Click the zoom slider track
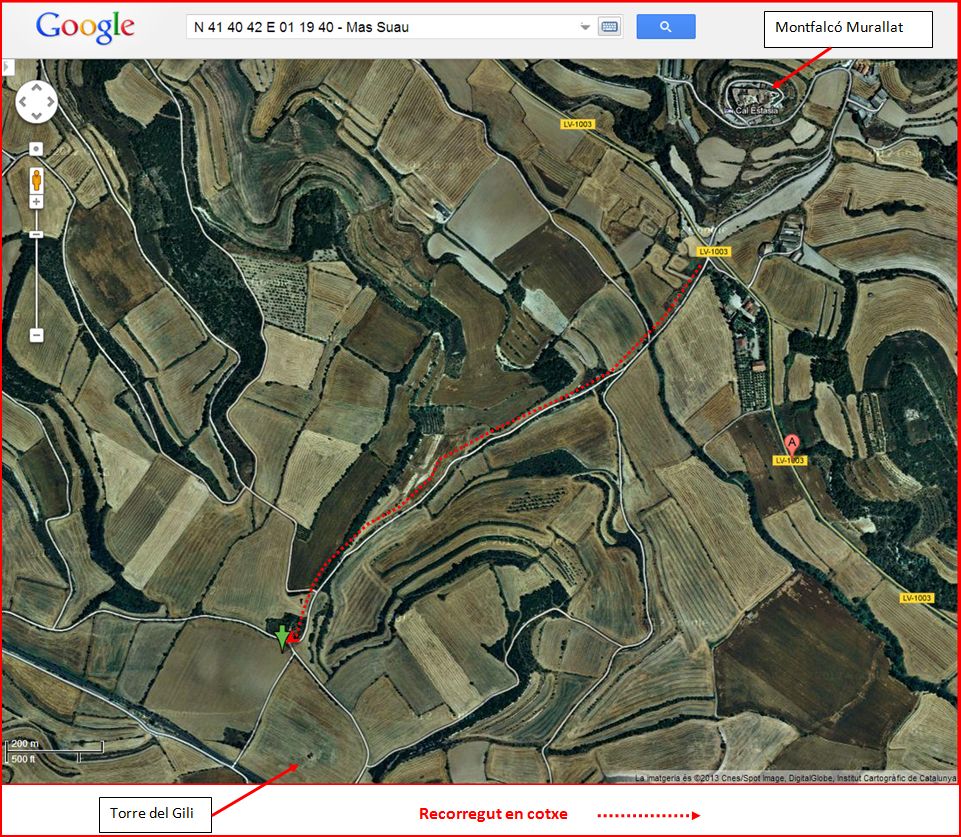Image resolution: width=961 pixels, height=837 pixels. [x=36, y=280]
